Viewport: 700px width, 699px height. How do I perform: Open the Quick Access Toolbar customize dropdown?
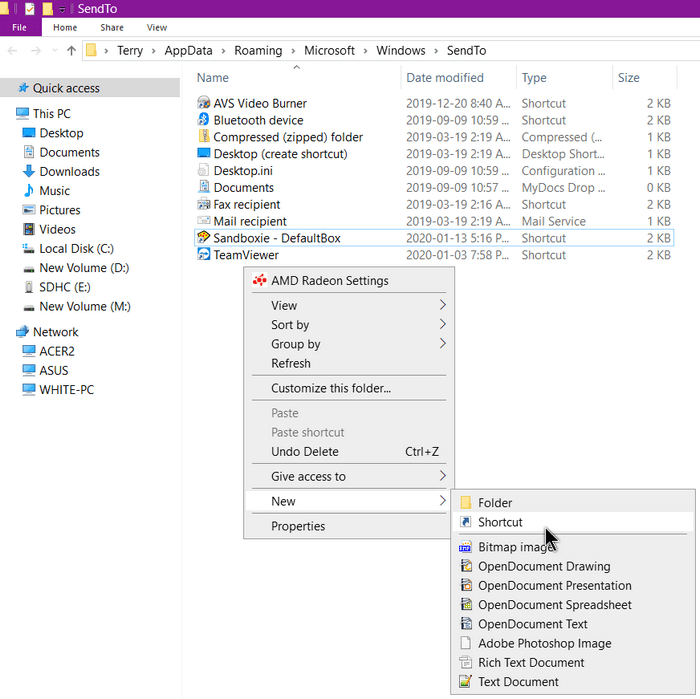pos(62,9)
